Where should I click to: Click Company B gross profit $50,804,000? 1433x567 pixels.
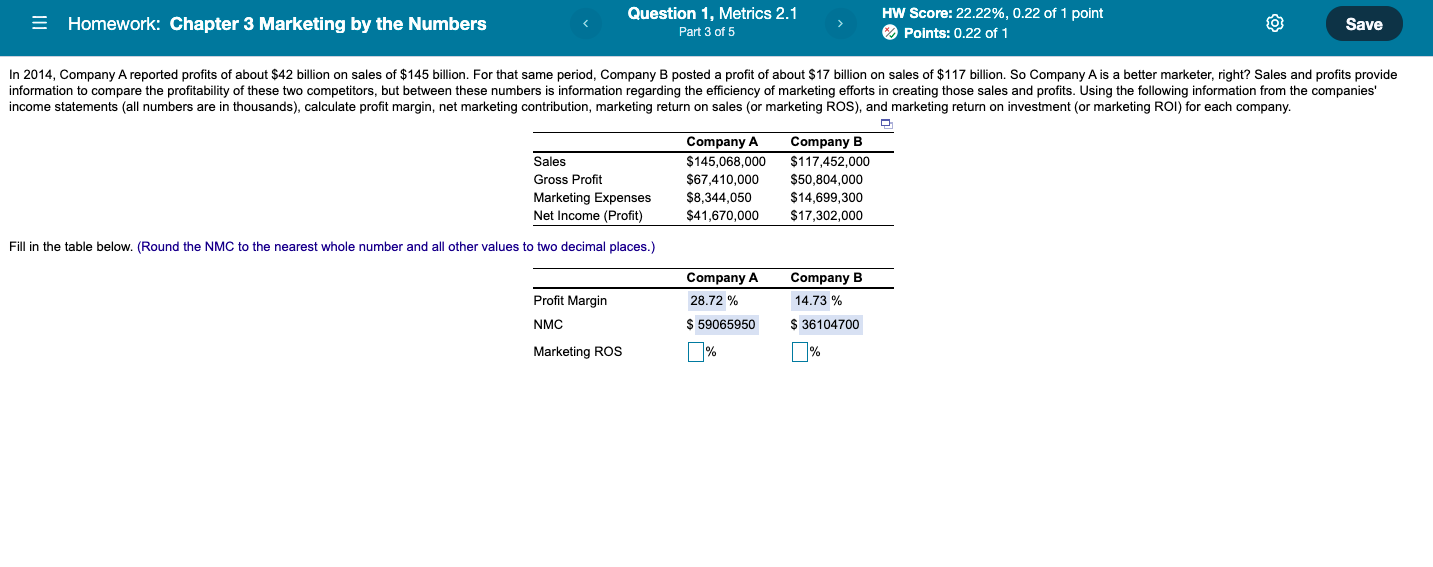[x=826, y=179]
